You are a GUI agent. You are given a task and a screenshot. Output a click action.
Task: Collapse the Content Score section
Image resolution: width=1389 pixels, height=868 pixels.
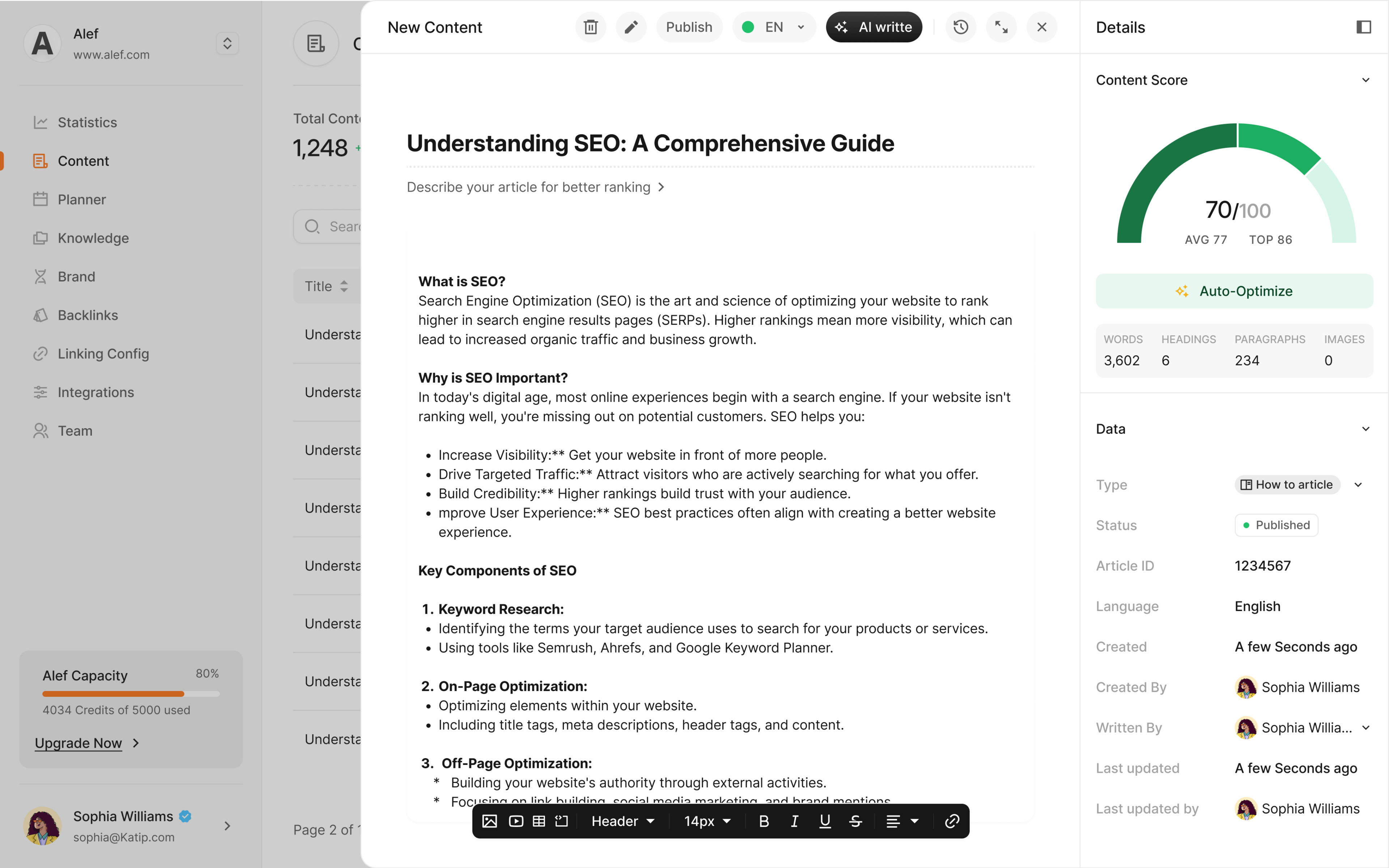tap(1365, 80)
